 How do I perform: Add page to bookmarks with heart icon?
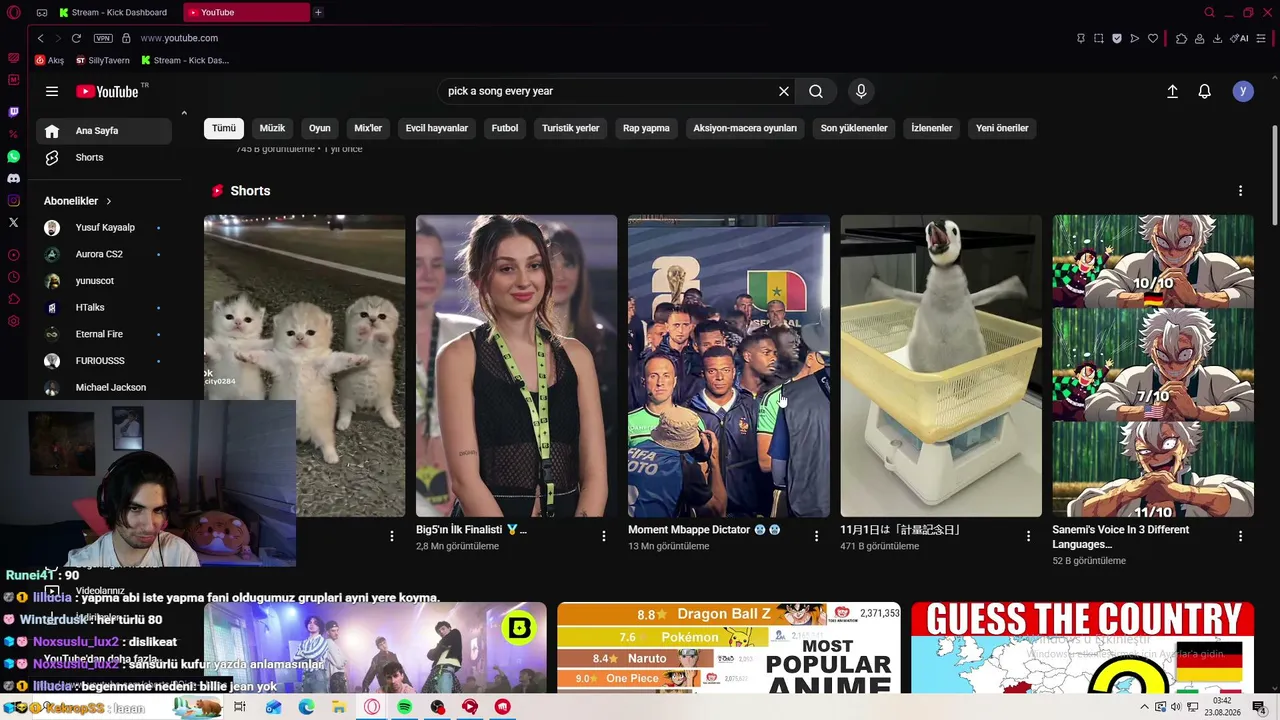pyautogui.click(x=1153, y=38)
